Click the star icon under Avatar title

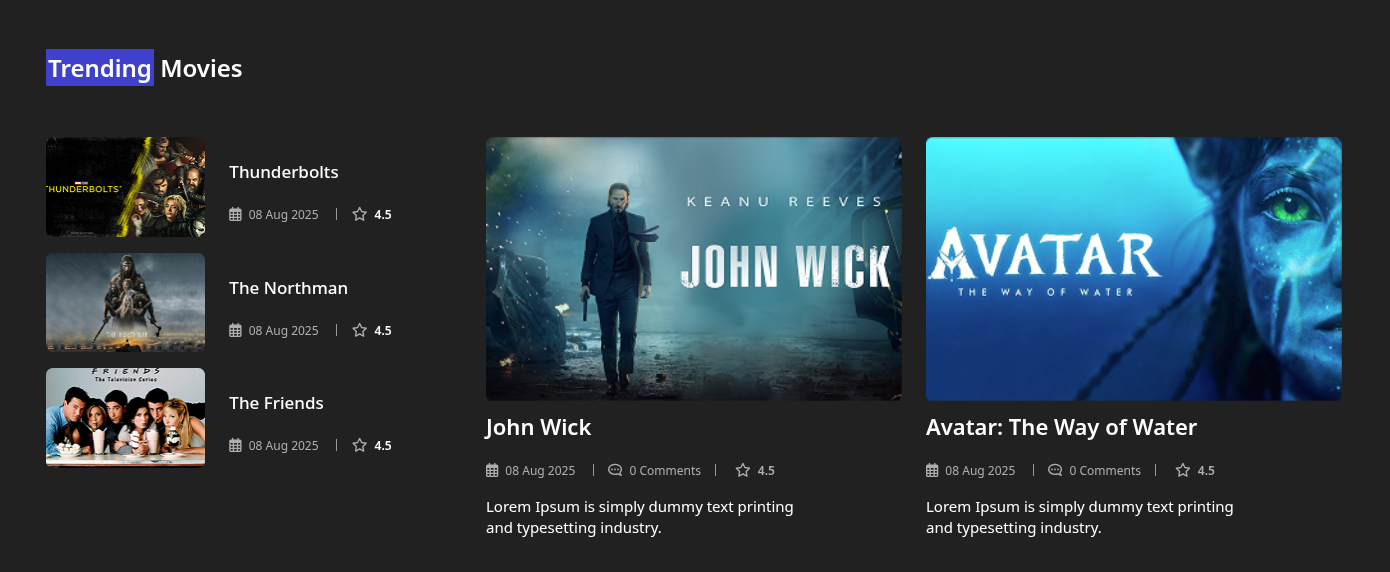(x=1183, y=470)
